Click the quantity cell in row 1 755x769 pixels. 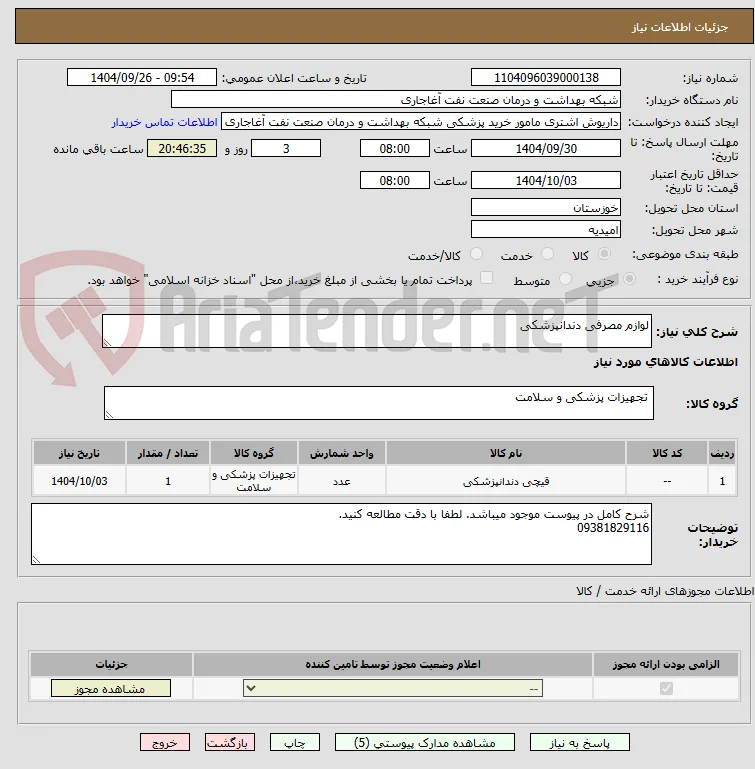168,481
